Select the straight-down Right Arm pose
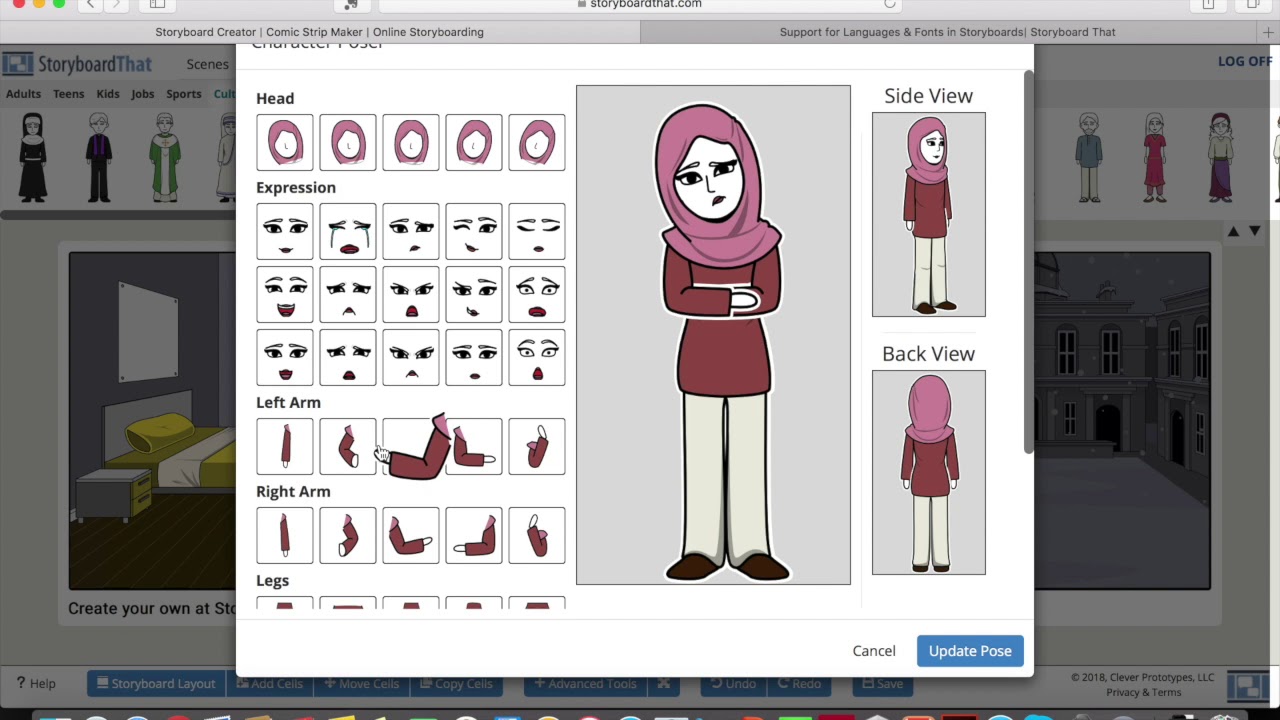 pos(285,535)
